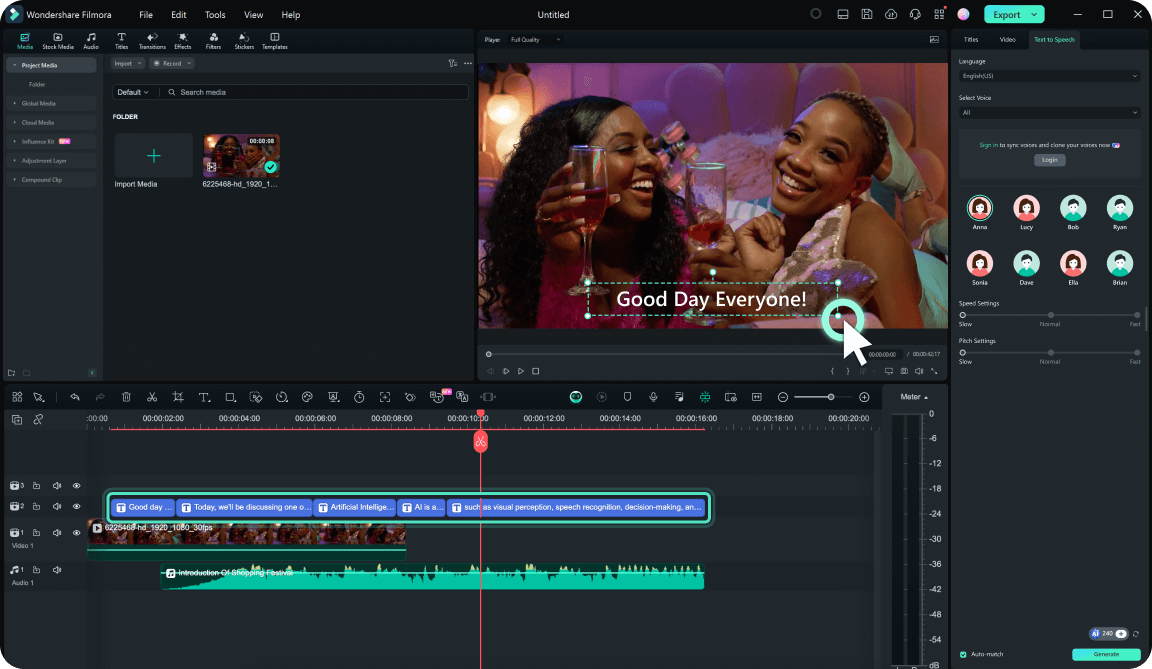Click the voiceover microphone icon

tap(653, 397)
